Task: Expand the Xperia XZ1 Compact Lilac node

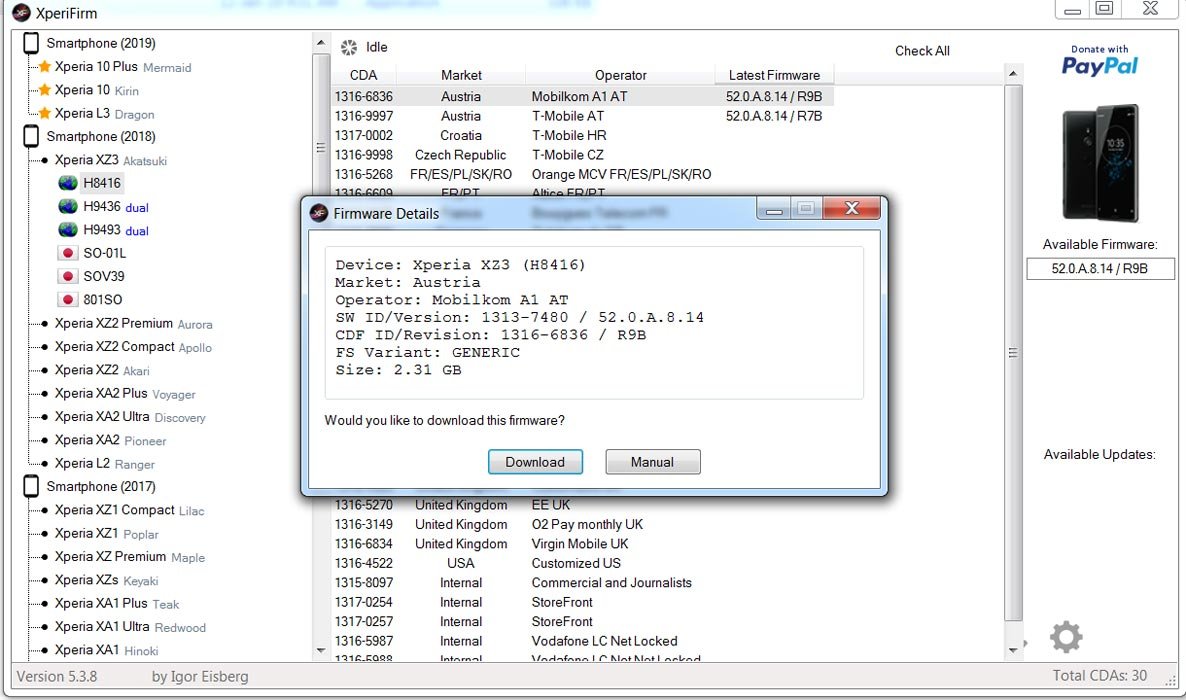Action: click(44, 510)
